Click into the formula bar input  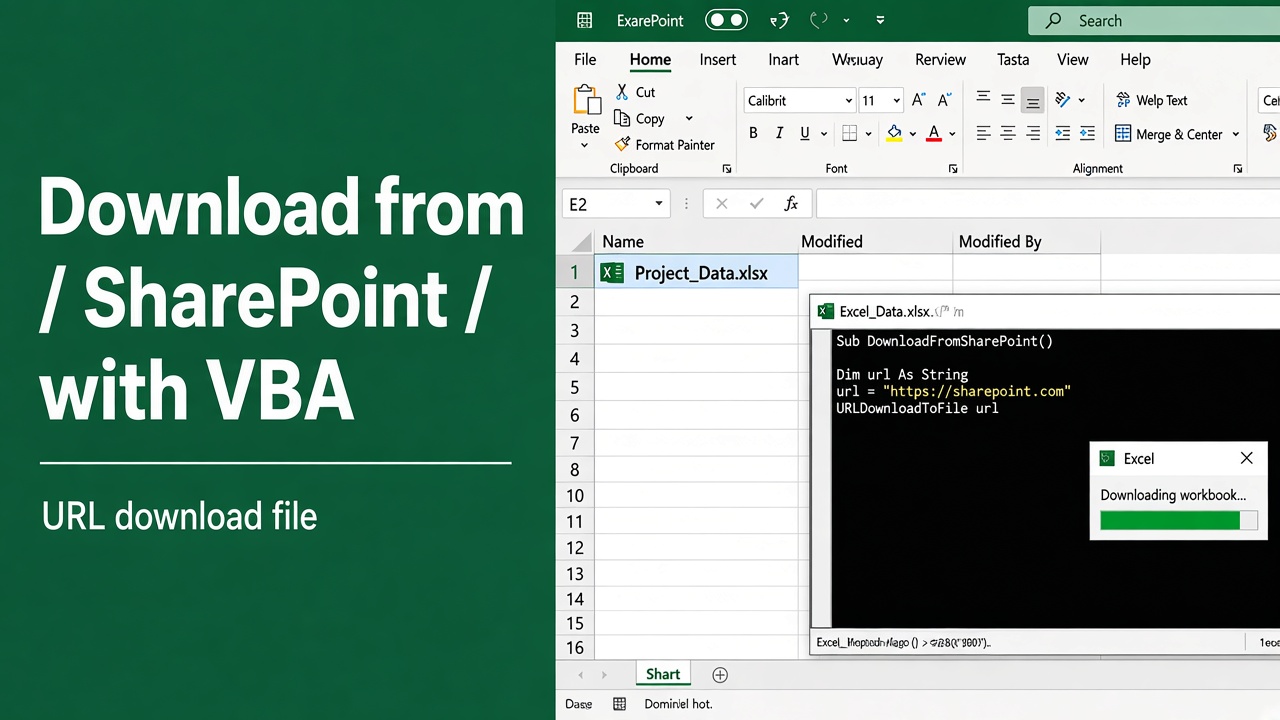pyautogui.click(x=1048, y=204)
